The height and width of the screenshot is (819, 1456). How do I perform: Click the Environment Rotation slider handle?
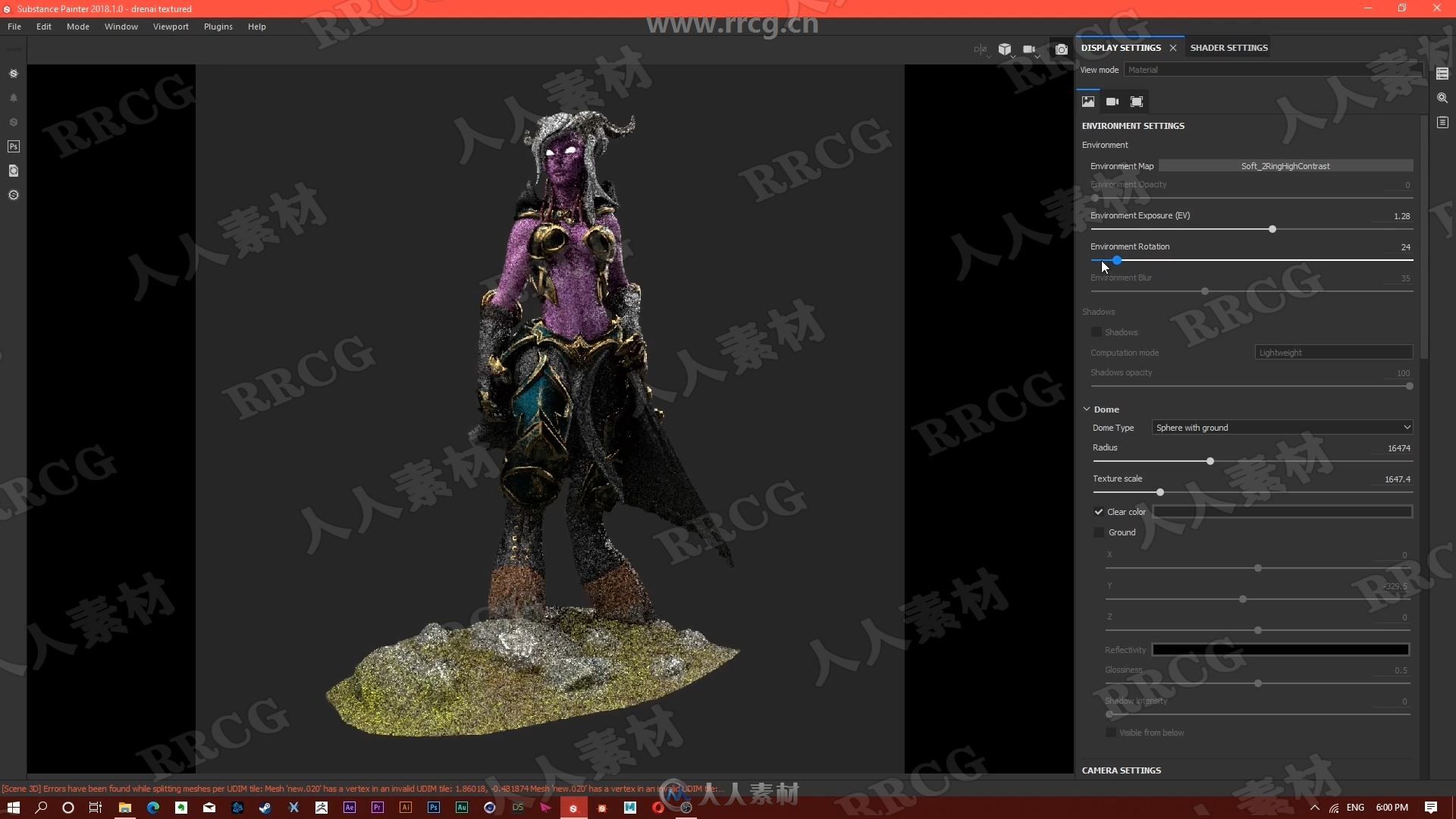(1117, 260)
